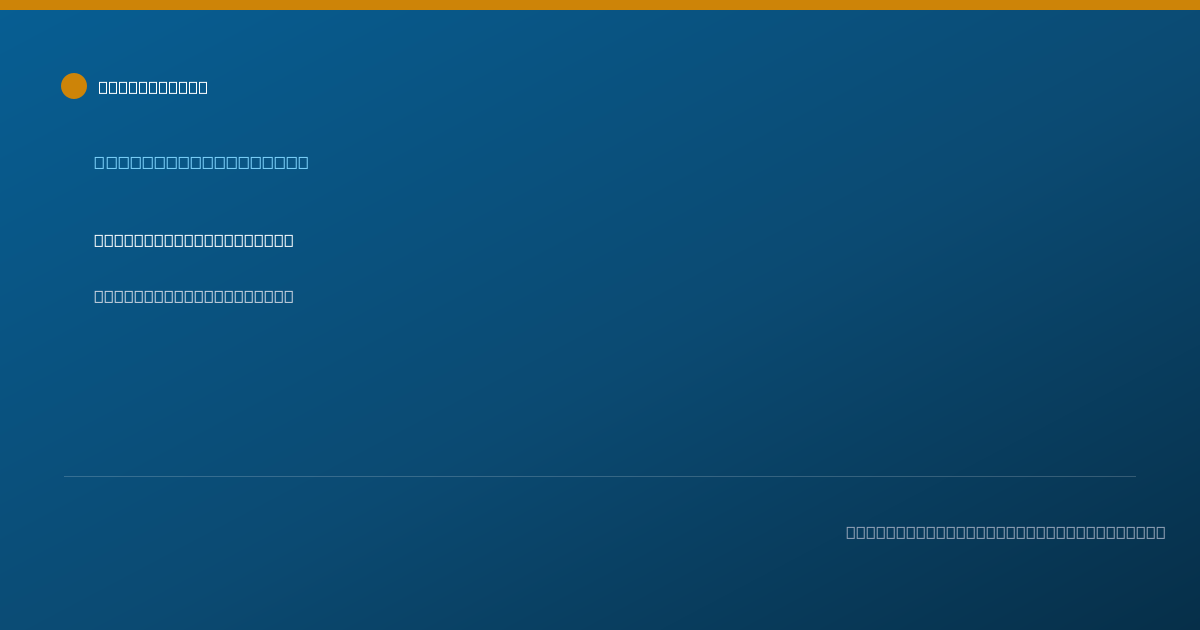The width and height of the screenshot is (1200, 630).
Task: Click the left end of the divider line
Action: [x=65, y=476]
